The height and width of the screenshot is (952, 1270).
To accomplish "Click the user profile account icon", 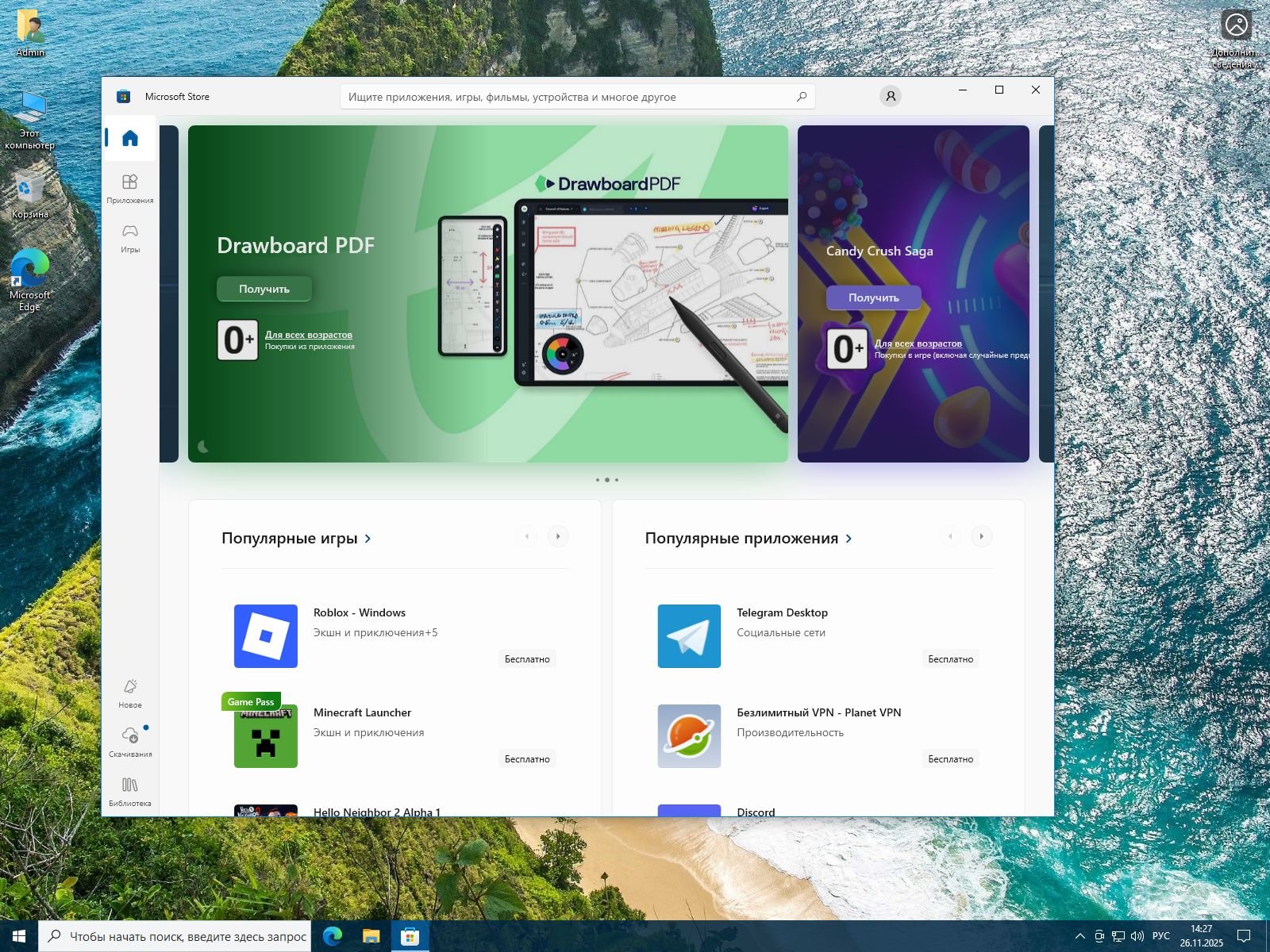I will pos(890,97).
